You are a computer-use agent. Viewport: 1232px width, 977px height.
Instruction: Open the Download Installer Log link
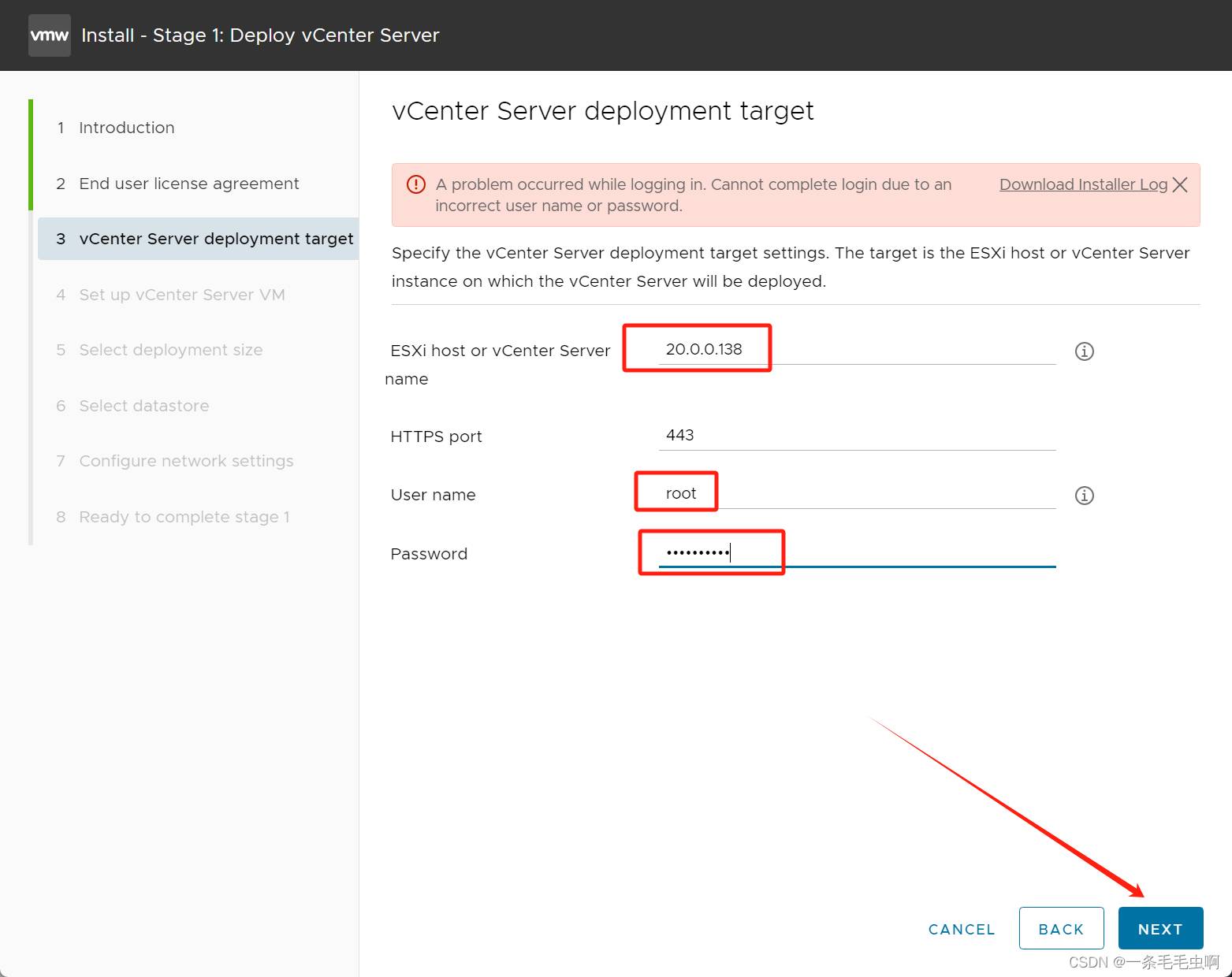(1082, 184)
